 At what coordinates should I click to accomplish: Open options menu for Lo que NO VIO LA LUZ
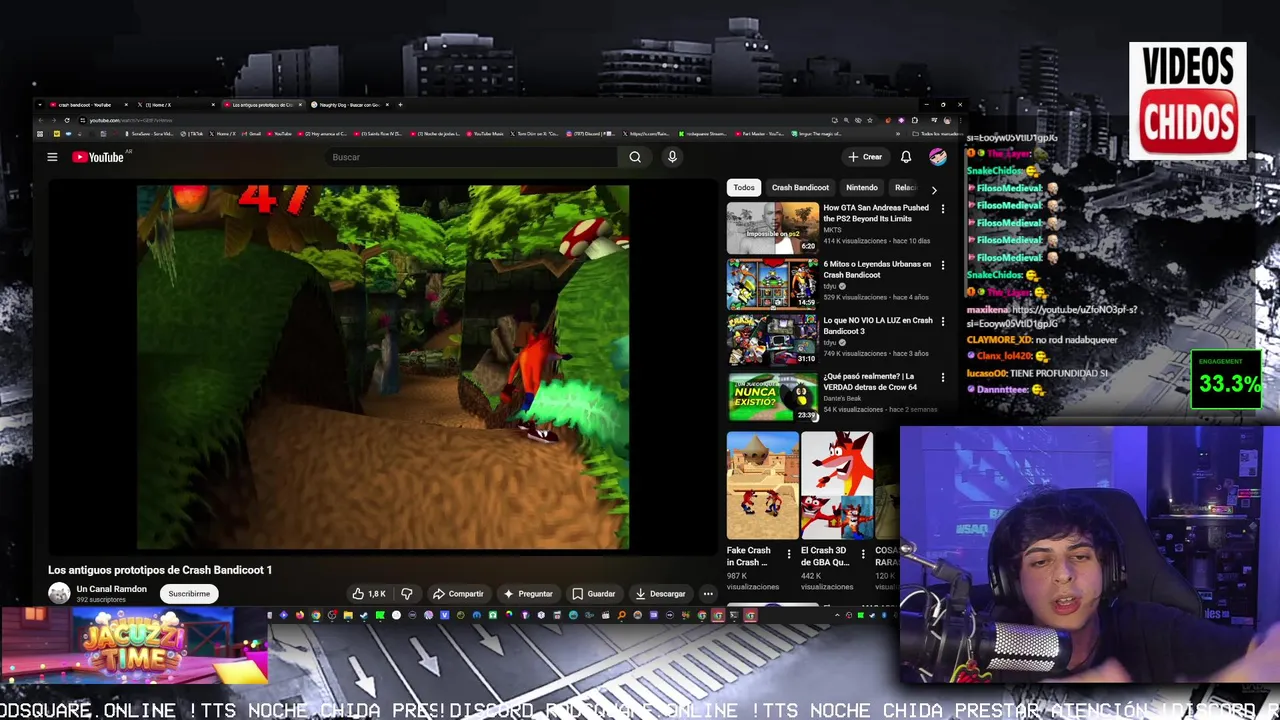[x=943, y=321]
